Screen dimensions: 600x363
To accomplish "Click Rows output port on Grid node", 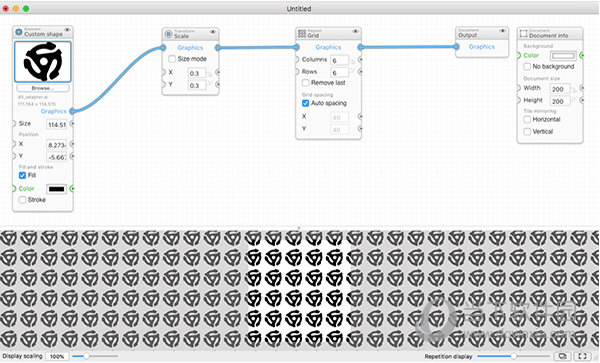I will [360, 72].
